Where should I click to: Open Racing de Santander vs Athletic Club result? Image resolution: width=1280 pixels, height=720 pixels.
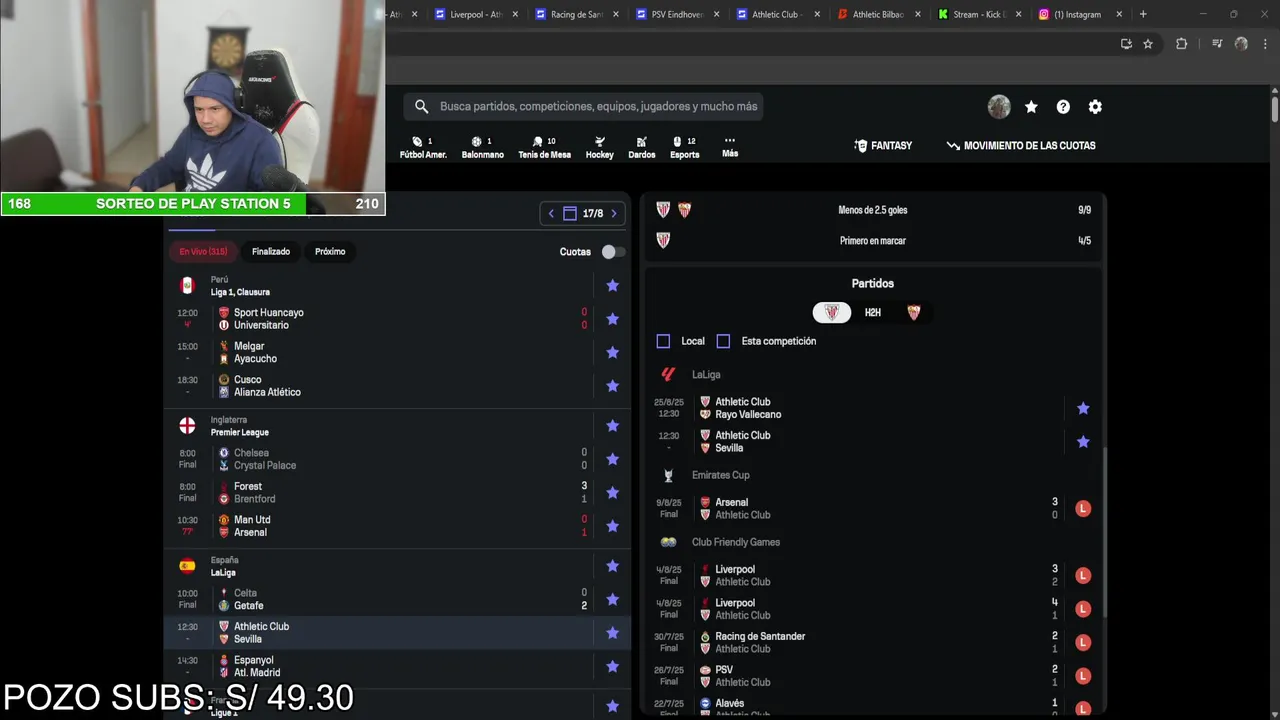point(872,643)
